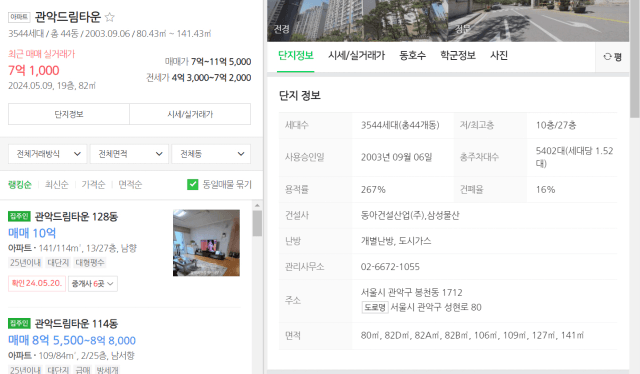640x374 pixels.
Task: Open the 정문 entrance photo
Action: 538,20
